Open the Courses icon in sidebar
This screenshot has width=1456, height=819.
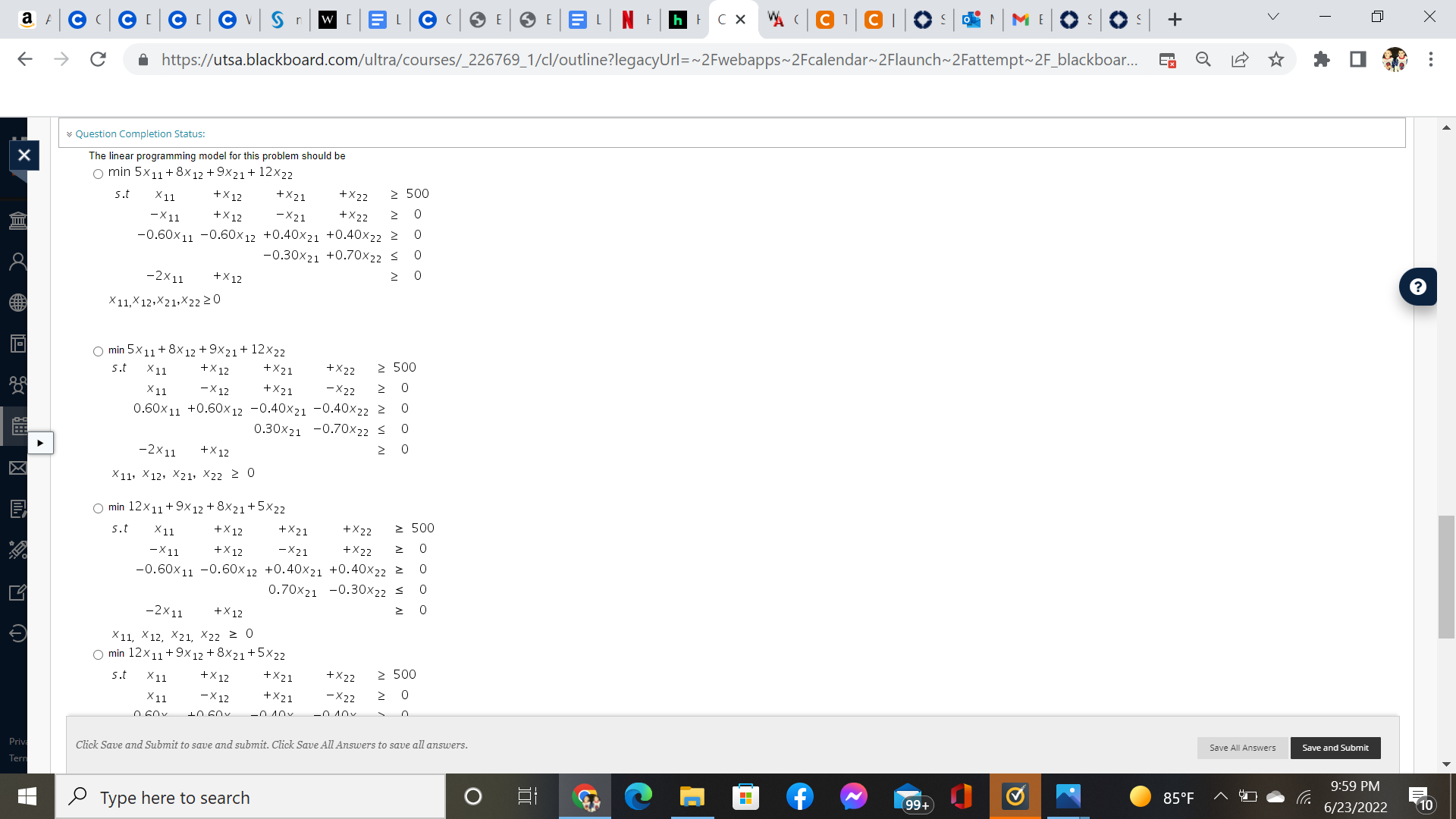(x=17, y=344)
